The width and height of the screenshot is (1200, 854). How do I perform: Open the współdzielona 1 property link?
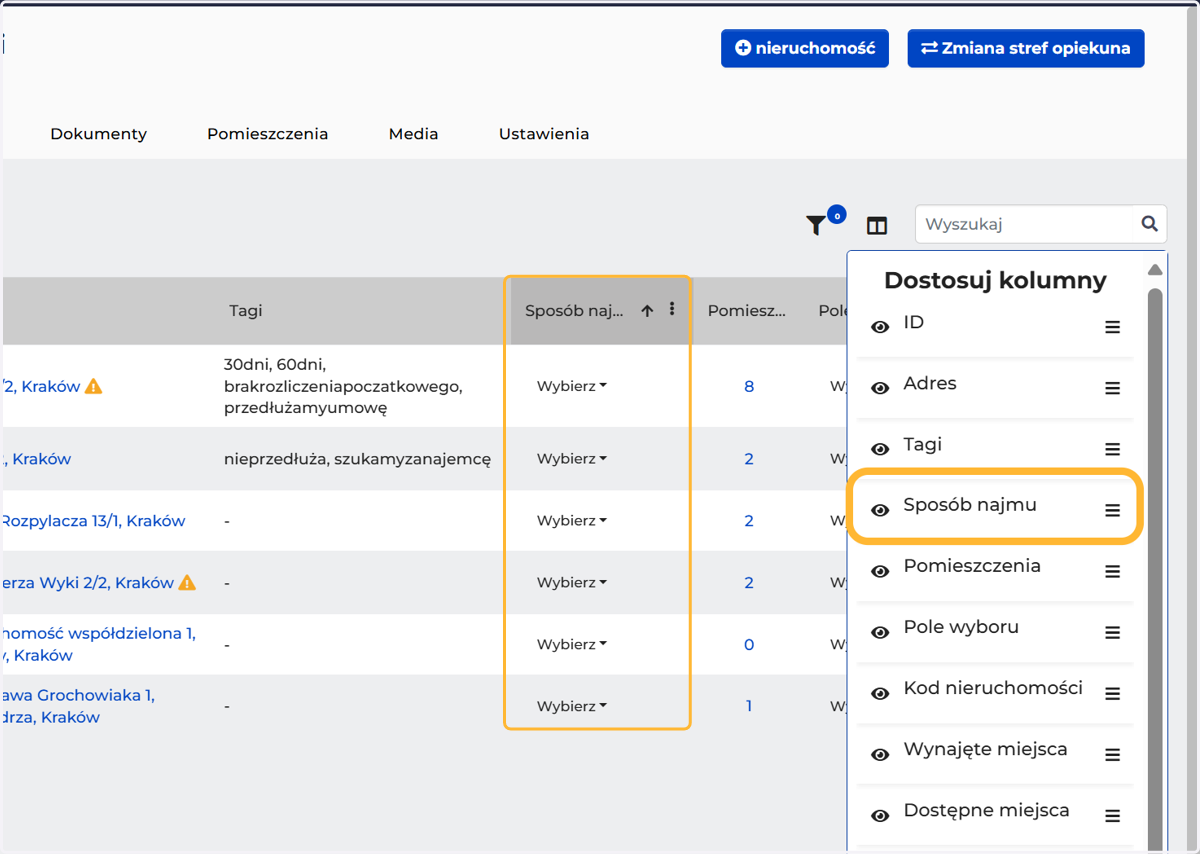(98, 644)
